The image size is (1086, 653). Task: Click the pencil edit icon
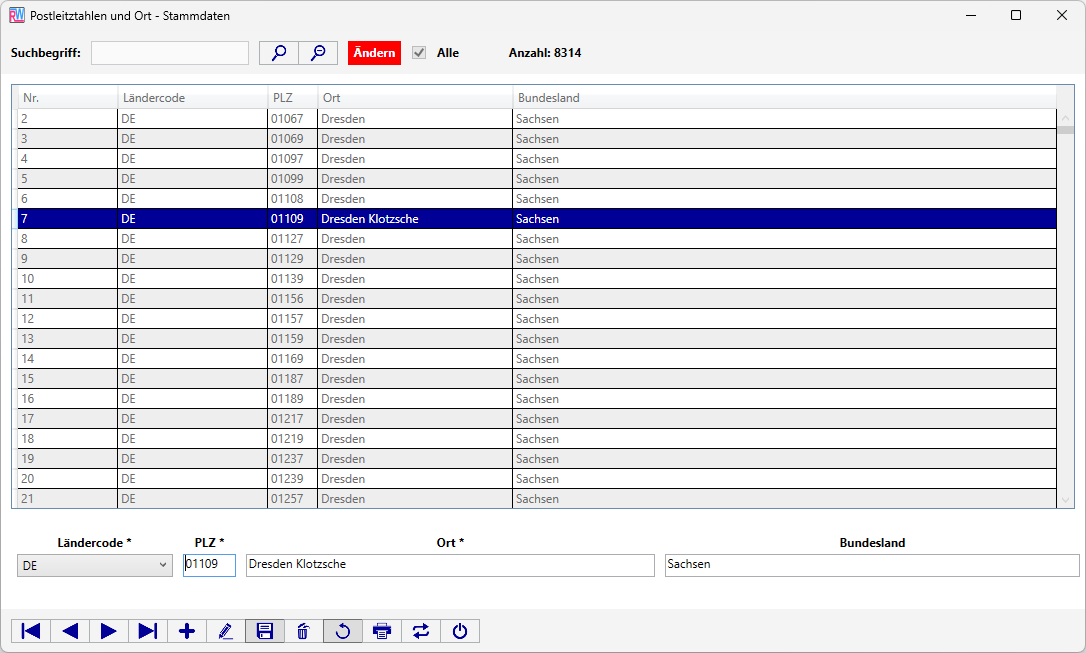pyautogui.click(x=226, y=631)
